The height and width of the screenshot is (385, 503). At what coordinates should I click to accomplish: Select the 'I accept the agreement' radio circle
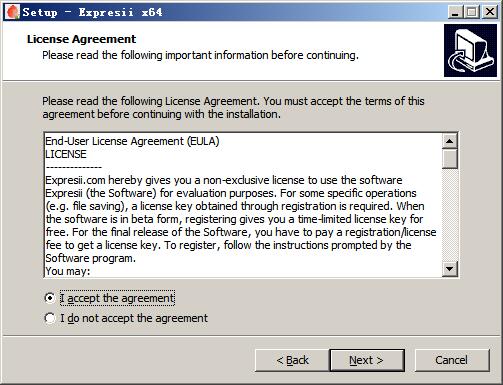click(x=50, y=298)
